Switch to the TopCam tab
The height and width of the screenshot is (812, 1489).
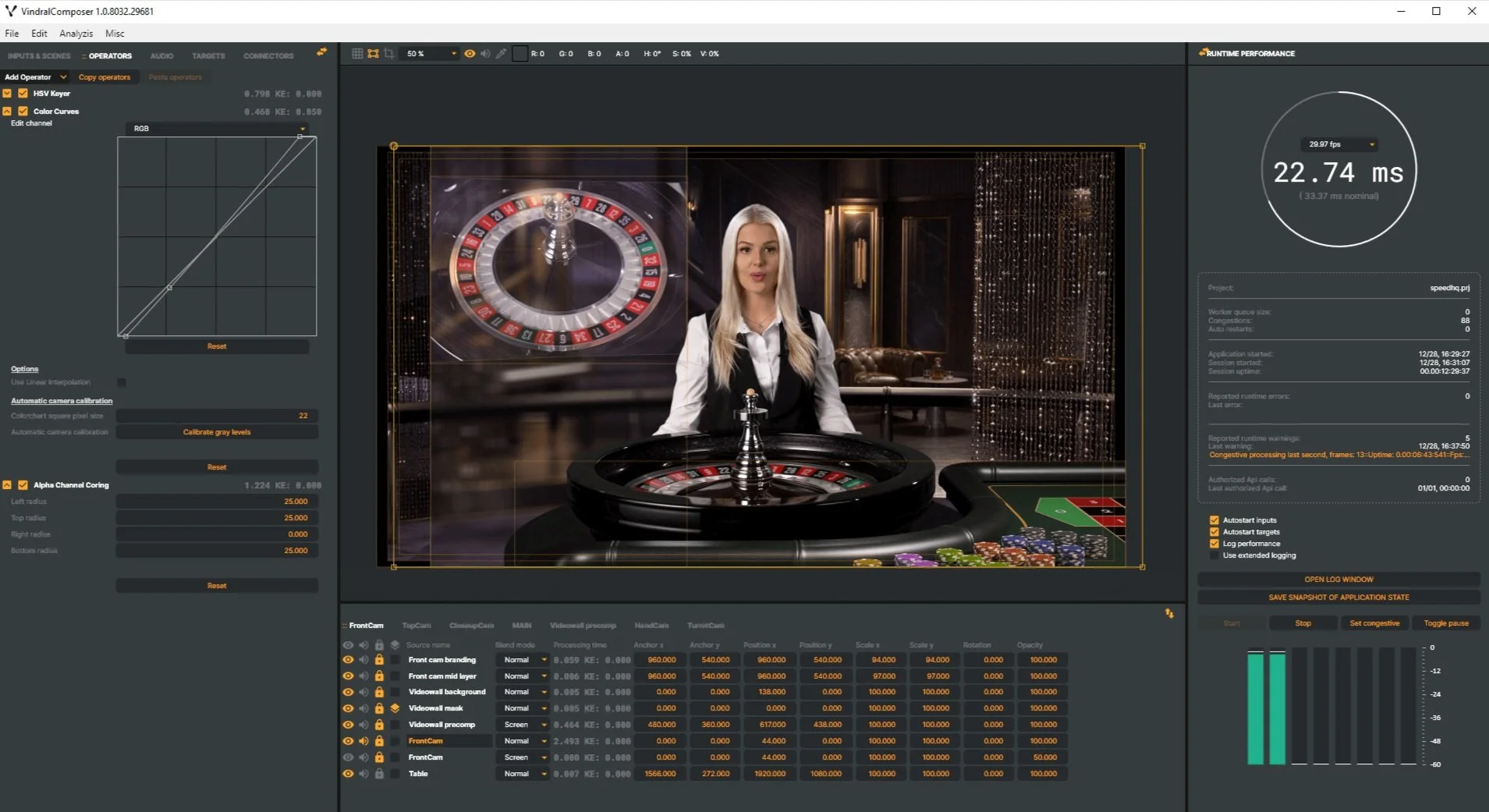[416, 625]
